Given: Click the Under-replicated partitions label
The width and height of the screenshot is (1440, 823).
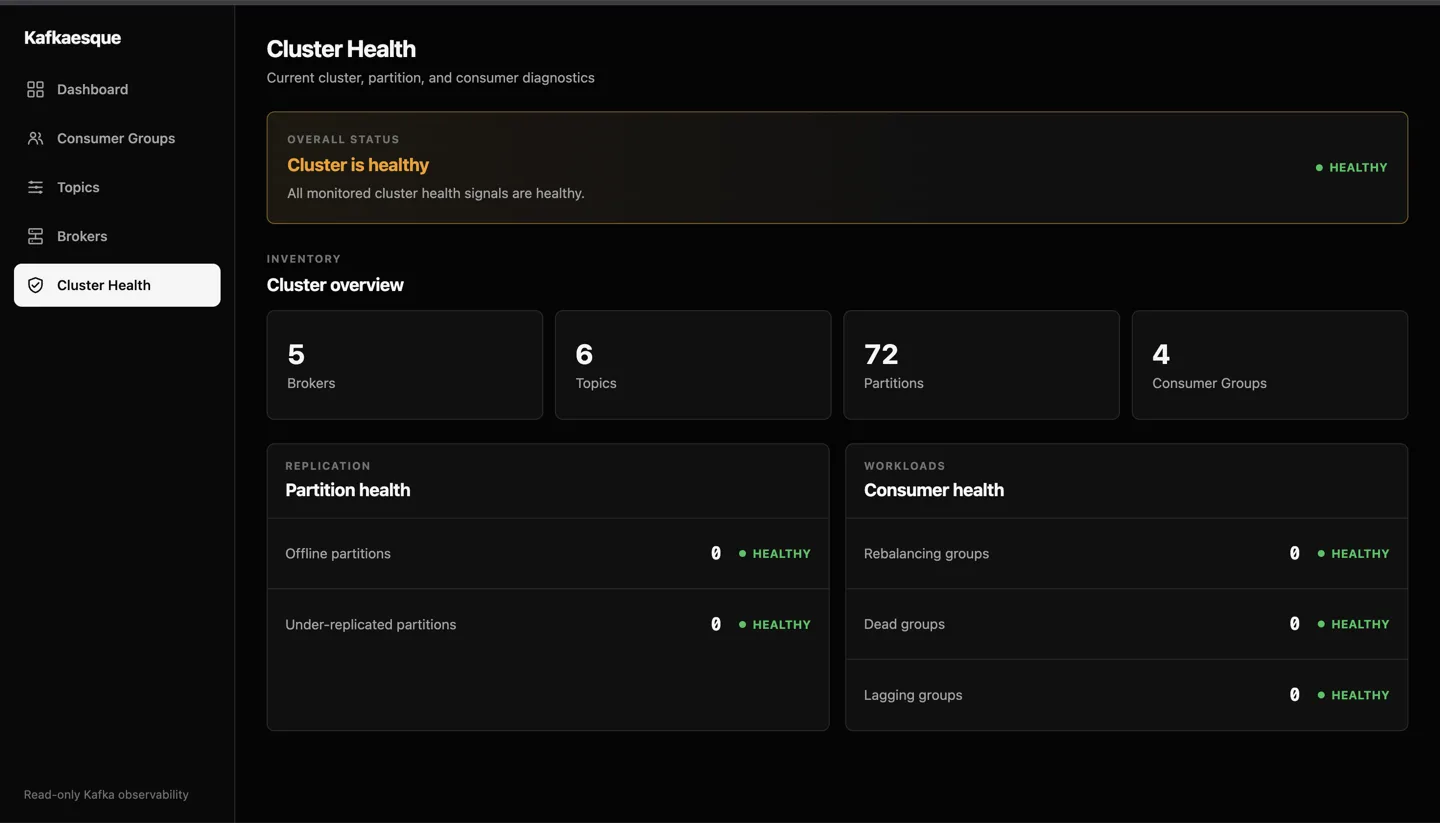Looking at the screenshot, I should click(371, 624).
